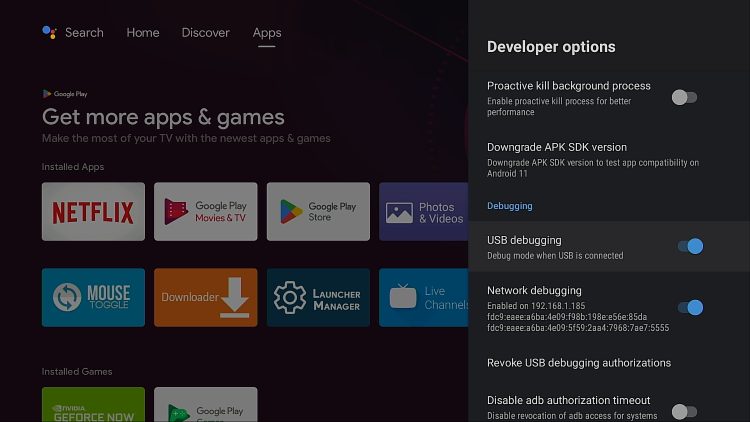Launch the Launcher Manager app

(x=318, y=298)
